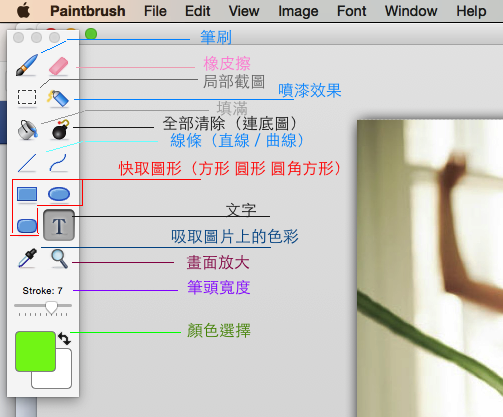Viewport: 503px width, 417px height.
Task: Activate the Text tool T button
Action: pos(59,225)
